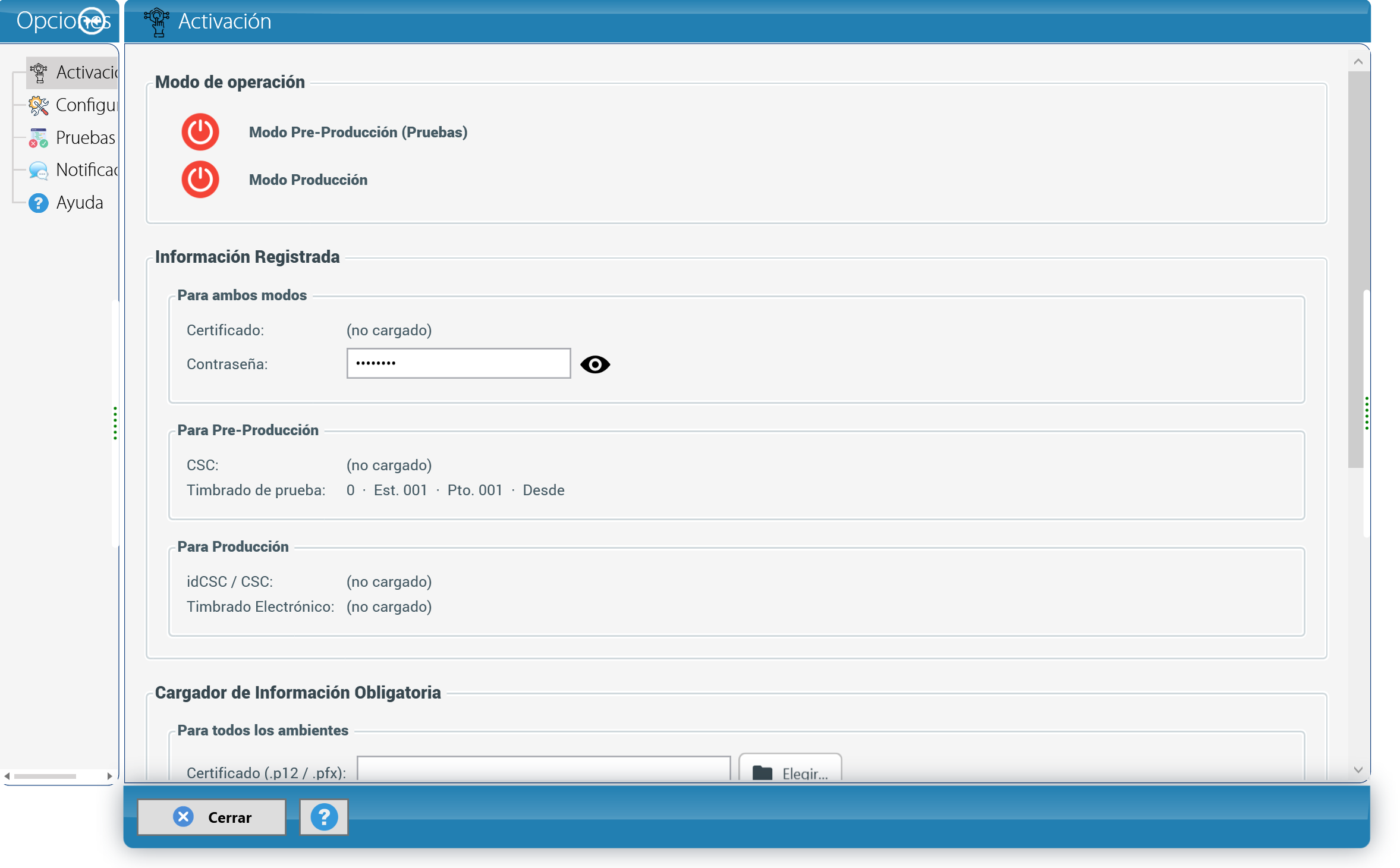Click the vertical scrollbar down arrow
1400x868 pixels.
point(1358,770)
